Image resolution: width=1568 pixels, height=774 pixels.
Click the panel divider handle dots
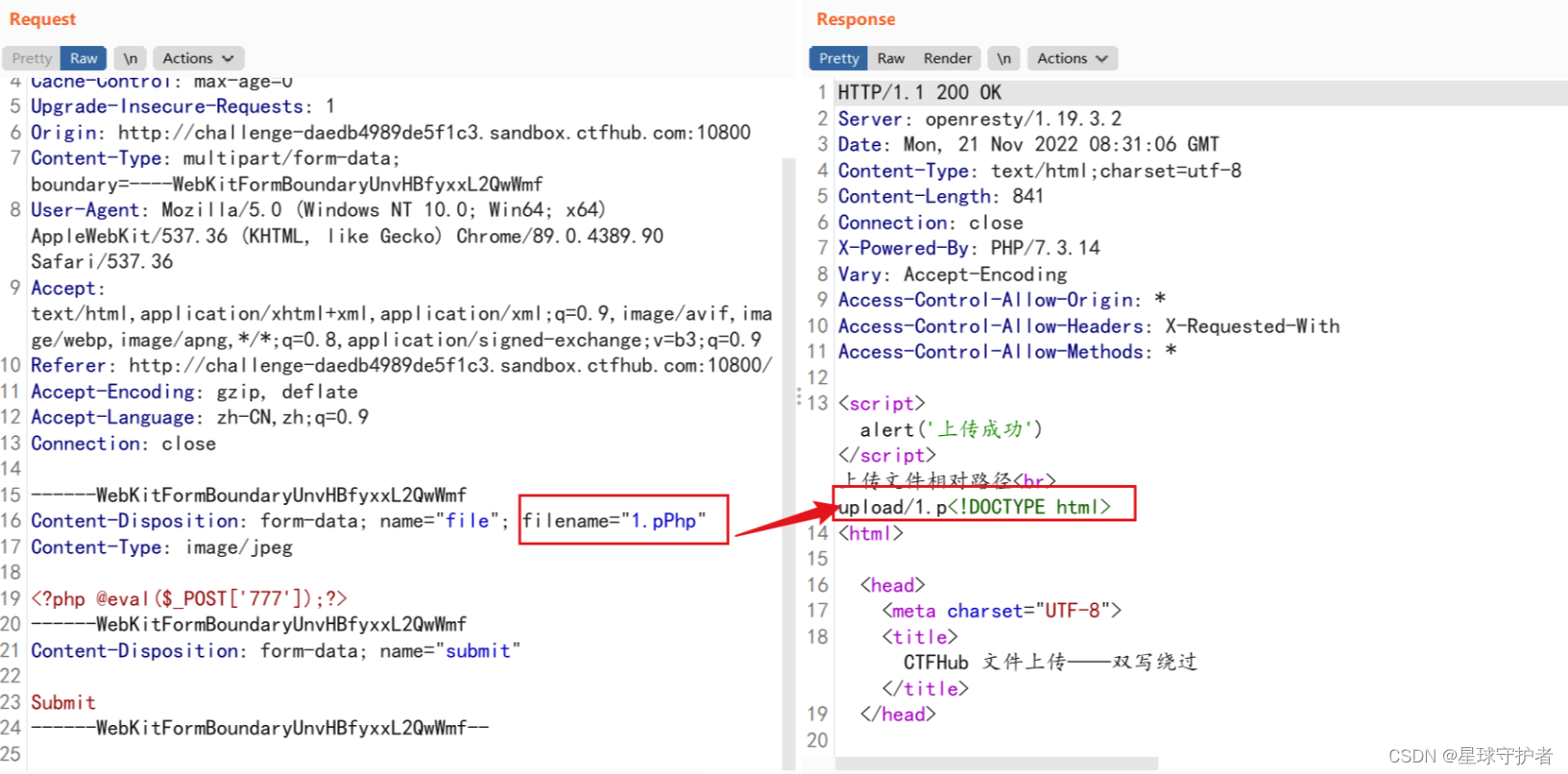(x=799, y=397)
